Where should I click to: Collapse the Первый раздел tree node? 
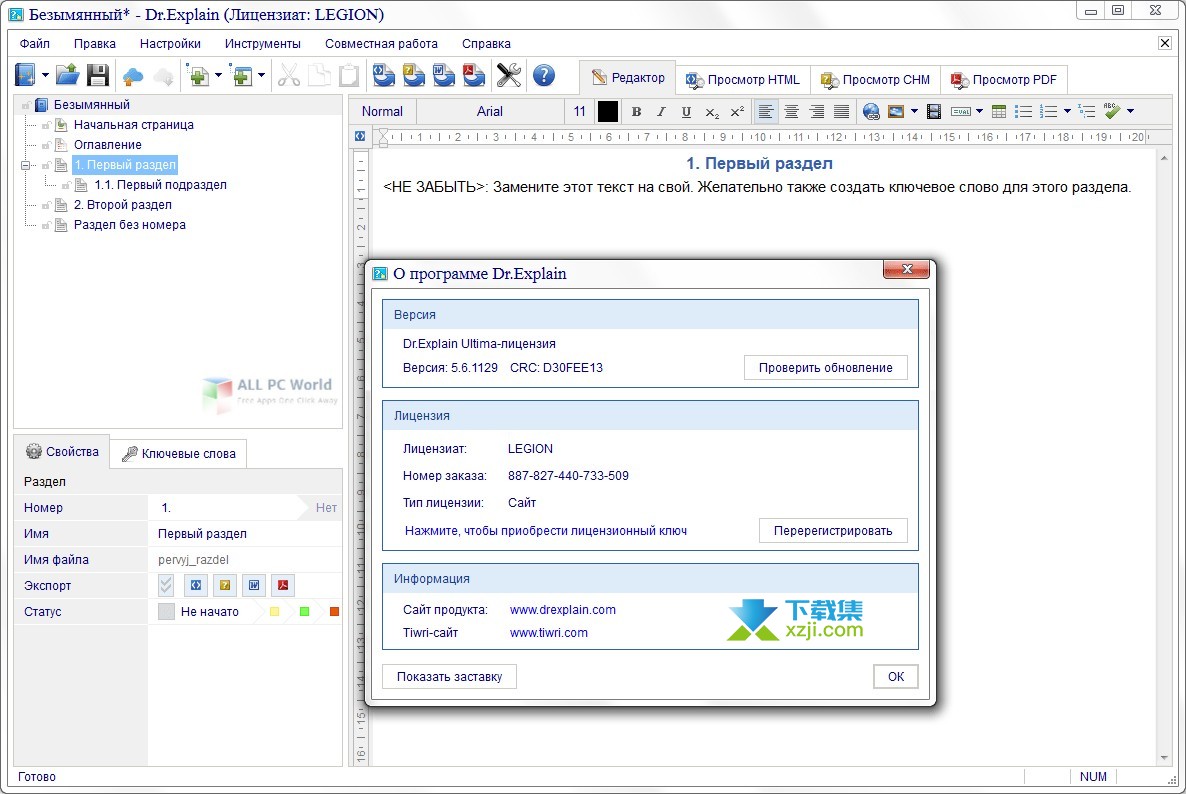tap(25, 165)
